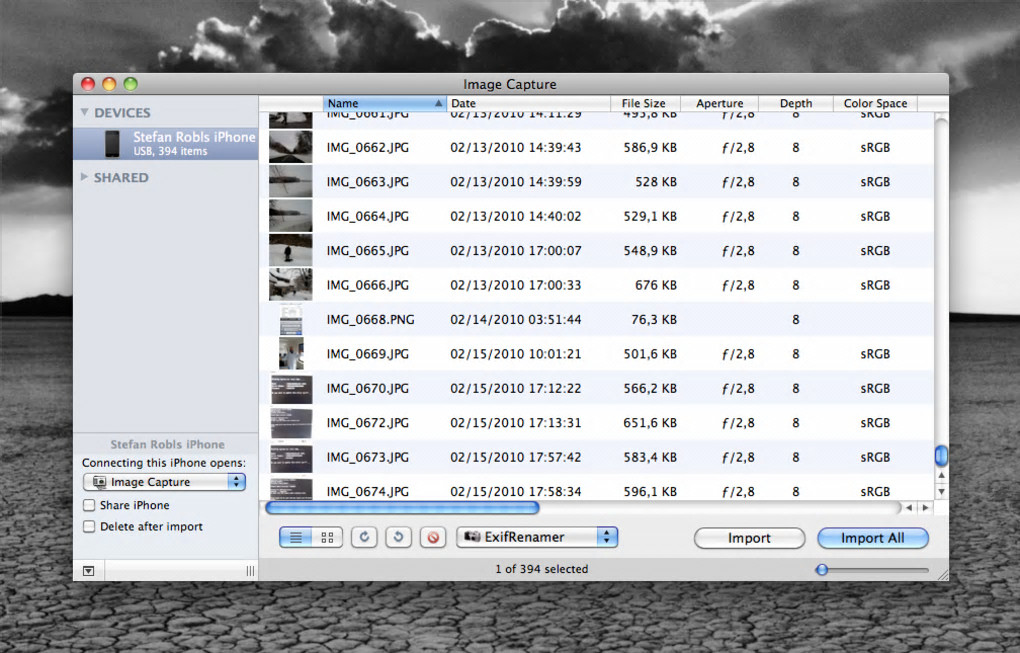Viewport: 1020px width, 653px height.
Task: Click date 02/15/2010 10:01:21
Action: click(x=516, y=354)
